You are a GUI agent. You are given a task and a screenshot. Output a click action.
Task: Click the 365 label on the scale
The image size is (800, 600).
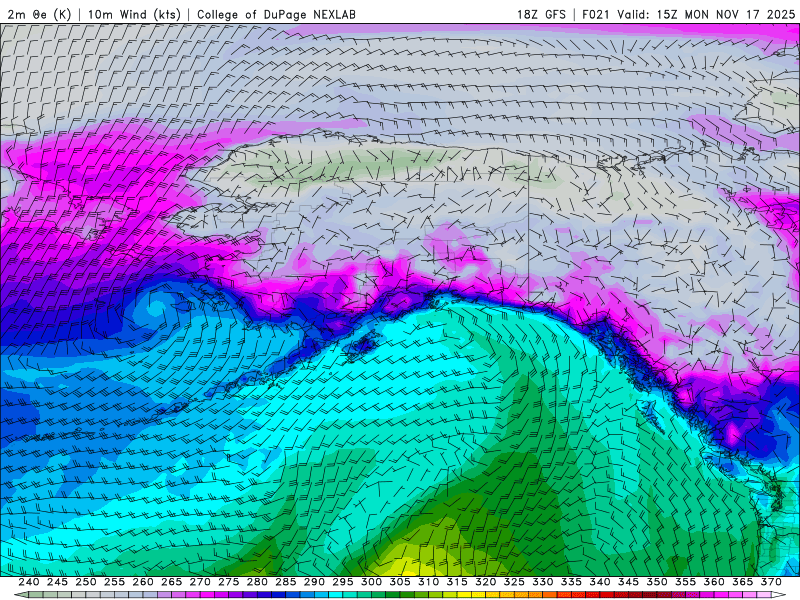point(743,582)
